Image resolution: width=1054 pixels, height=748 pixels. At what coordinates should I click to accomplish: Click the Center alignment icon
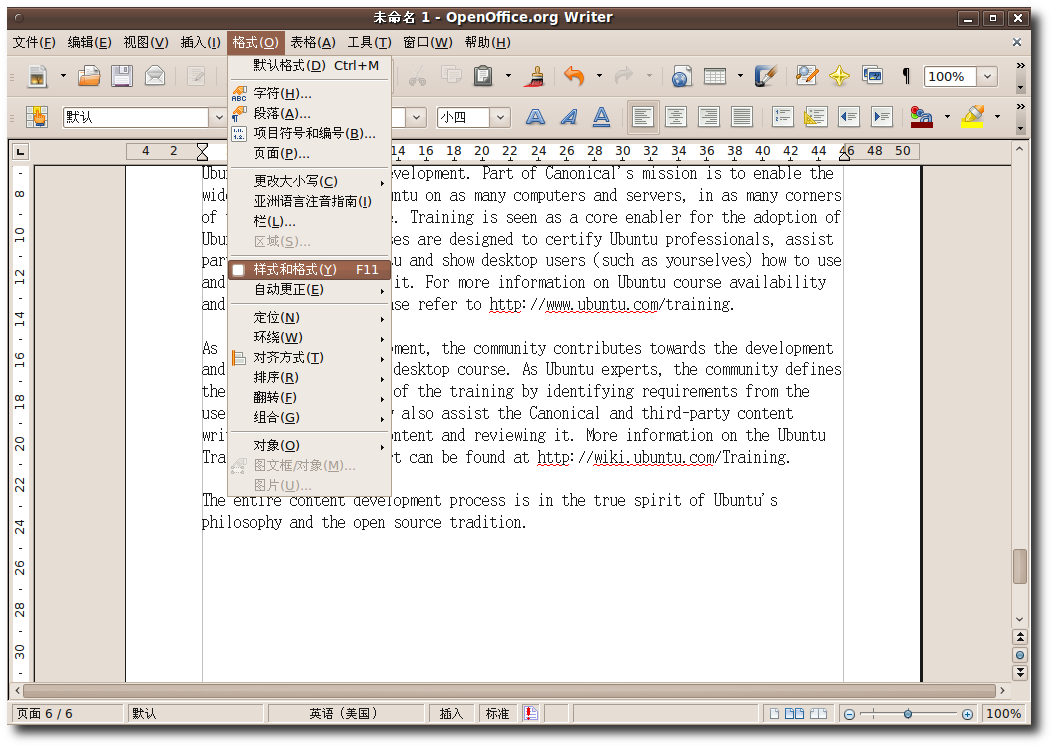tap(676, 117)
